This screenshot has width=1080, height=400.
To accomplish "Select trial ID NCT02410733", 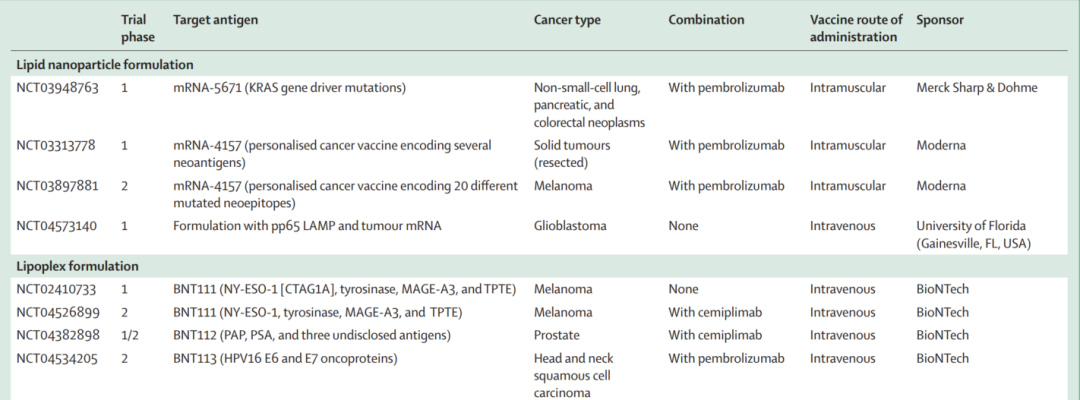I will pos(56,289).
